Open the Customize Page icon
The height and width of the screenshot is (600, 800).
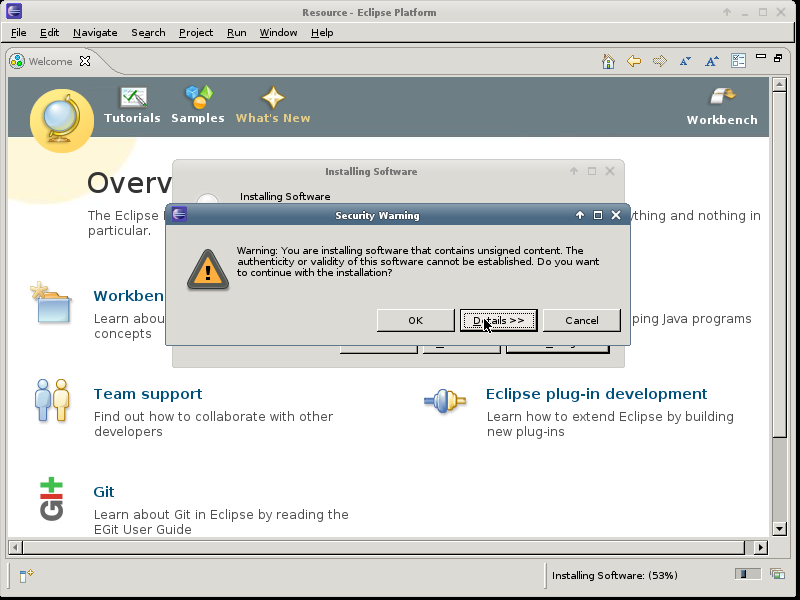coord(738,61)
